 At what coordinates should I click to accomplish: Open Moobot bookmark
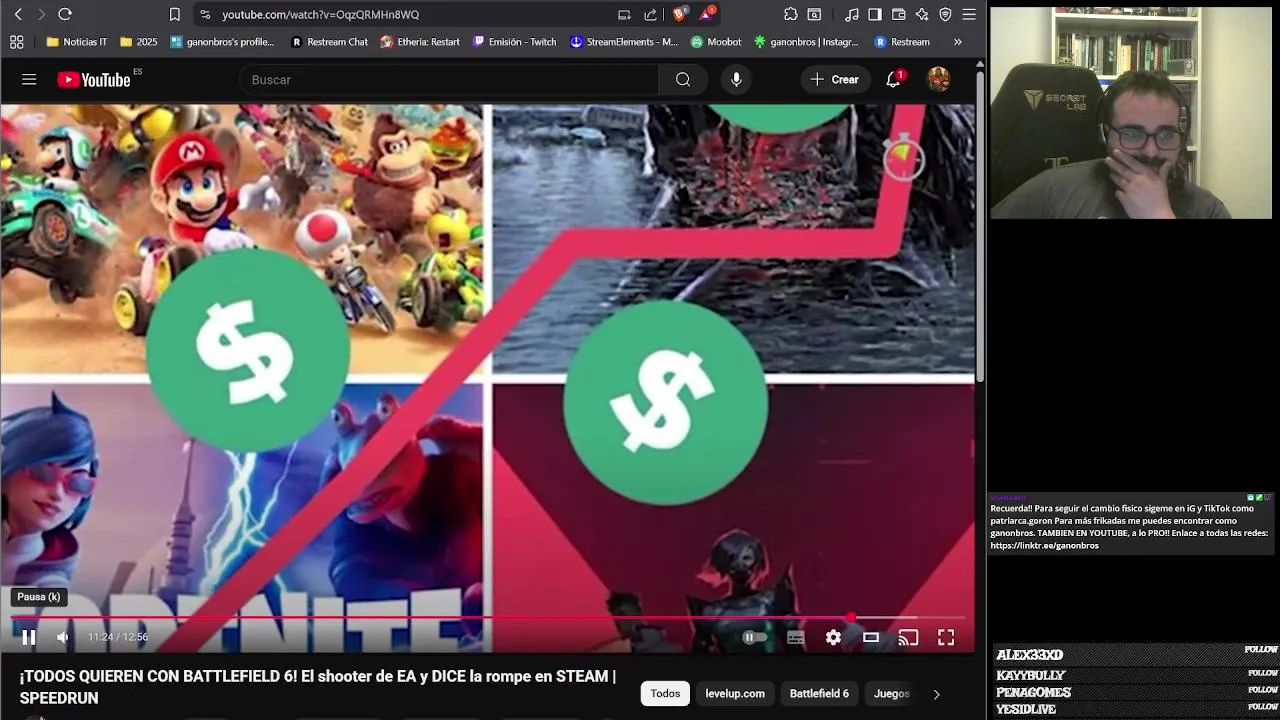pyautogui.click(x=716, y=42)
